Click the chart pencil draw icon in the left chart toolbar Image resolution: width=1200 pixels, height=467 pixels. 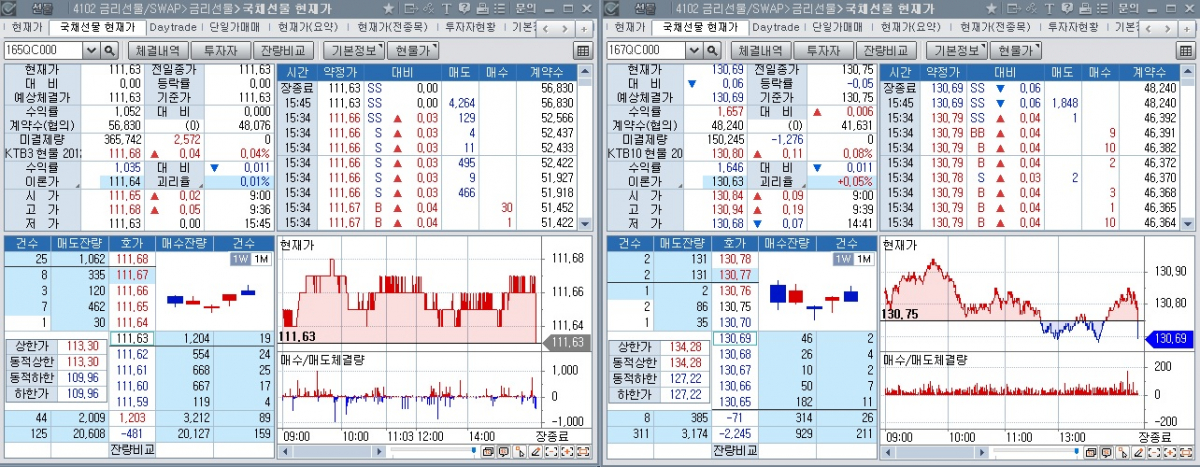[536, 452]
